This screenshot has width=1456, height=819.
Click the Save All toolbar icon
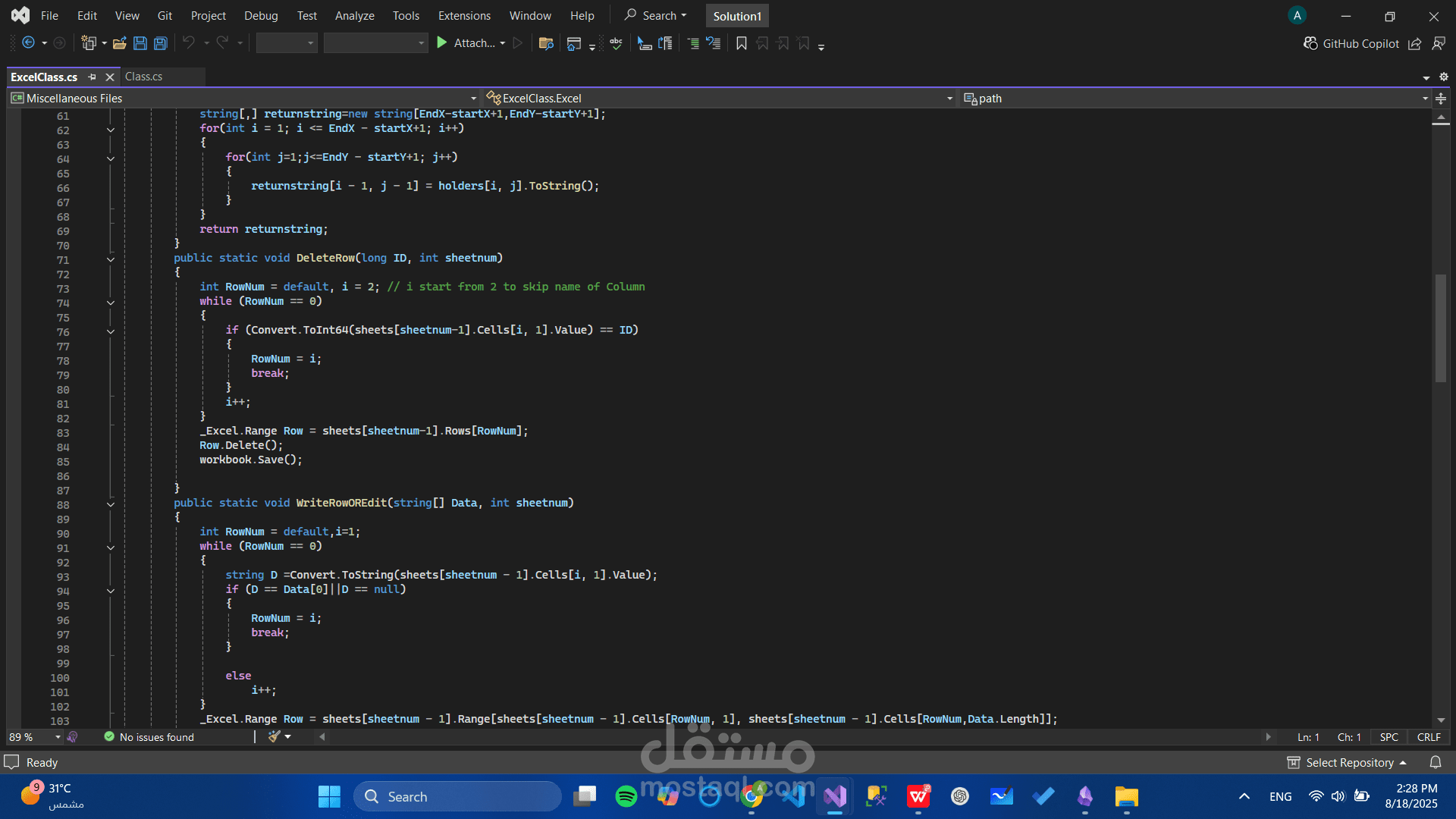click(161, 43)
